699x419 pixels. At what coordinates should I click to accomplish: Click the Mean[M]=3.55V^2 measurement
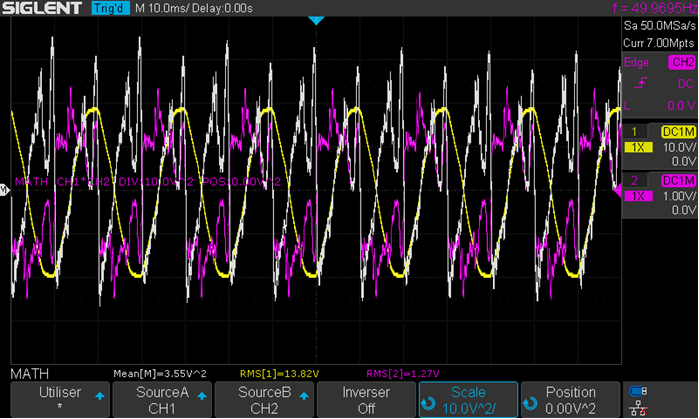click(160, 374)
